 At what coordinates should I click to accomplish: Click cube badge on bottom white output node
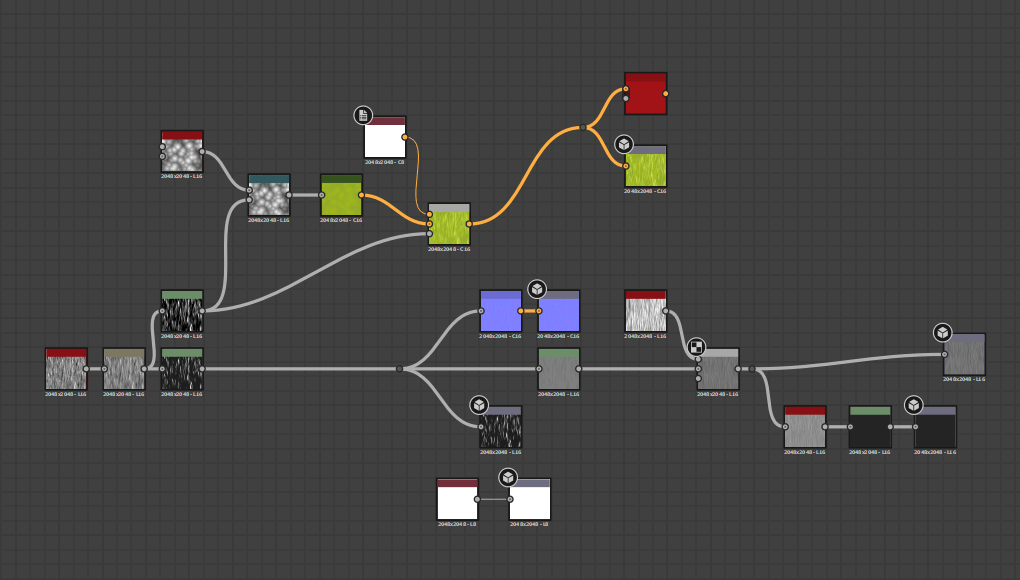(x=508, y=477)
